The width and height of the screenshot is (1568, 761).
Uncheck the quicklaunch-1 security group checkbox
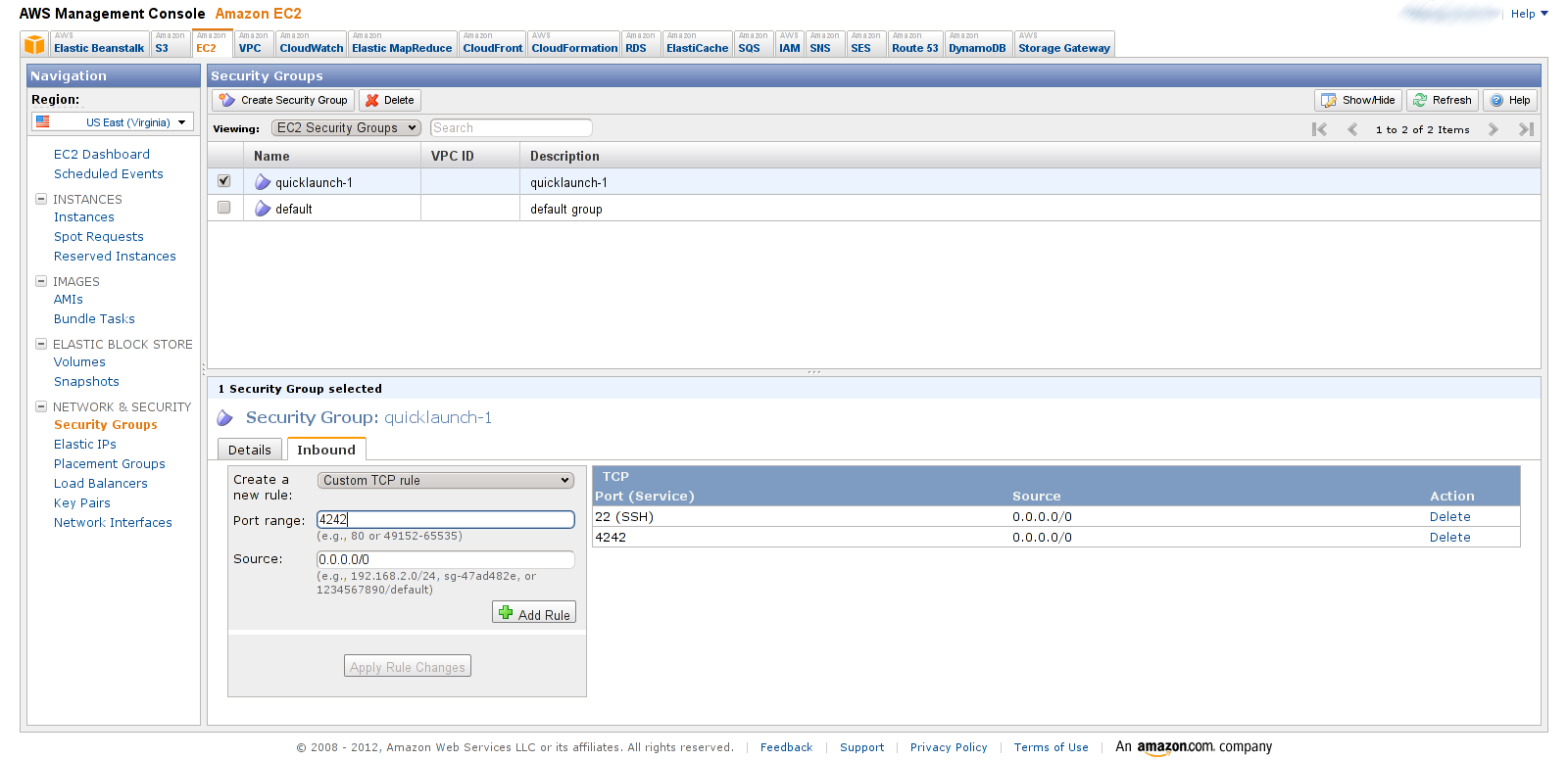[223, 181]
